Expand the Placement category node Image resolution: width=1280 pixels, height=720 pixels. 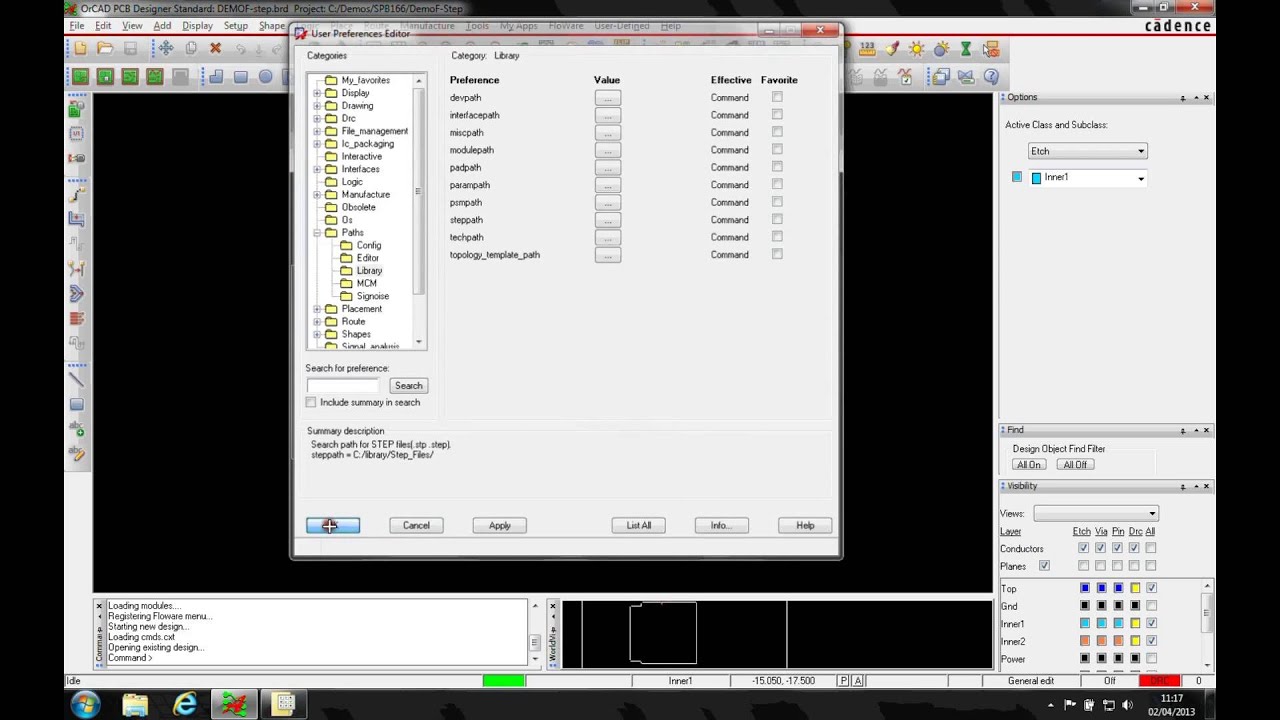point(317,309)
